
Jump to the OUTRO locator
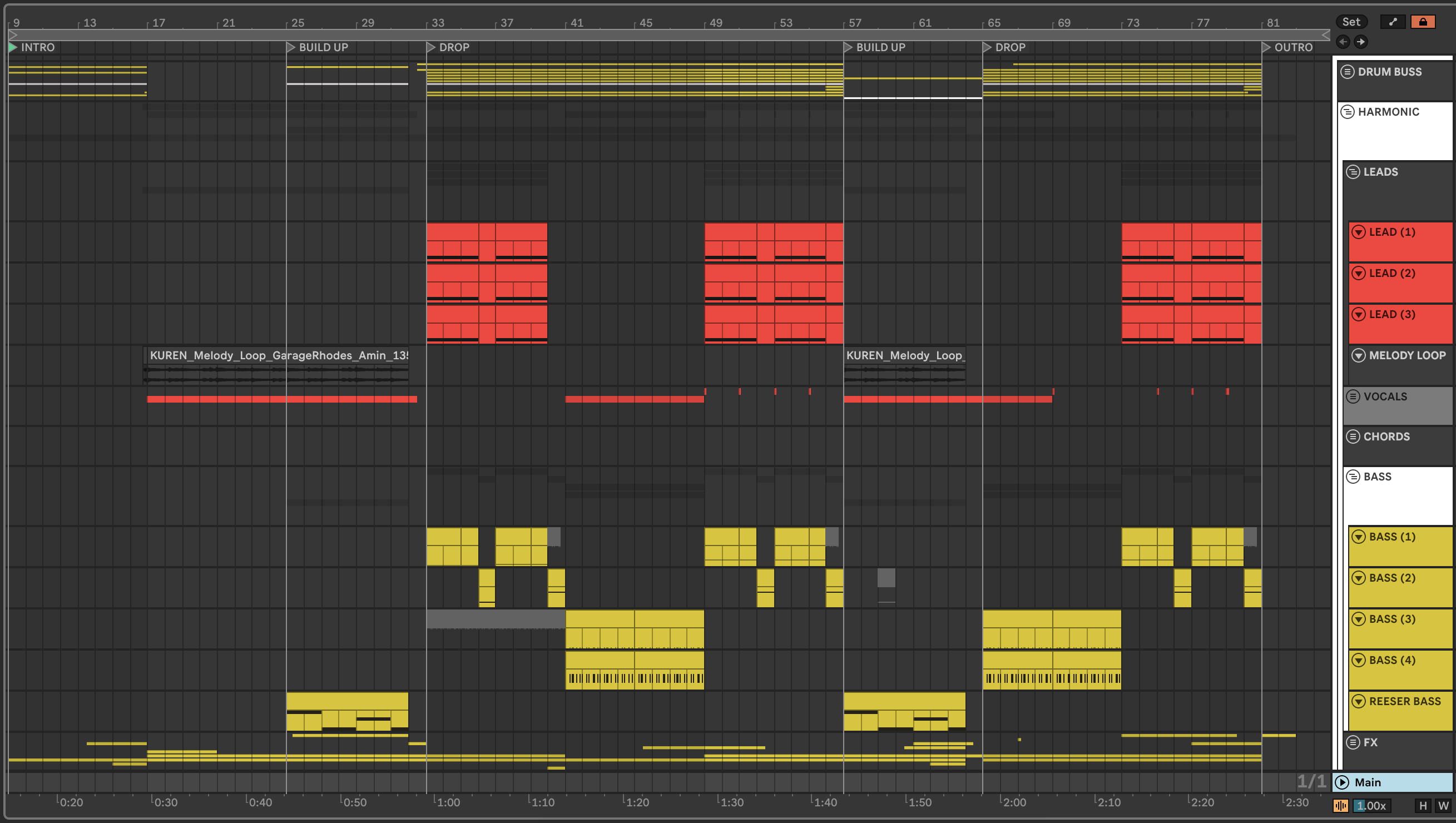pyautogui.click(x=1267, y=47)
